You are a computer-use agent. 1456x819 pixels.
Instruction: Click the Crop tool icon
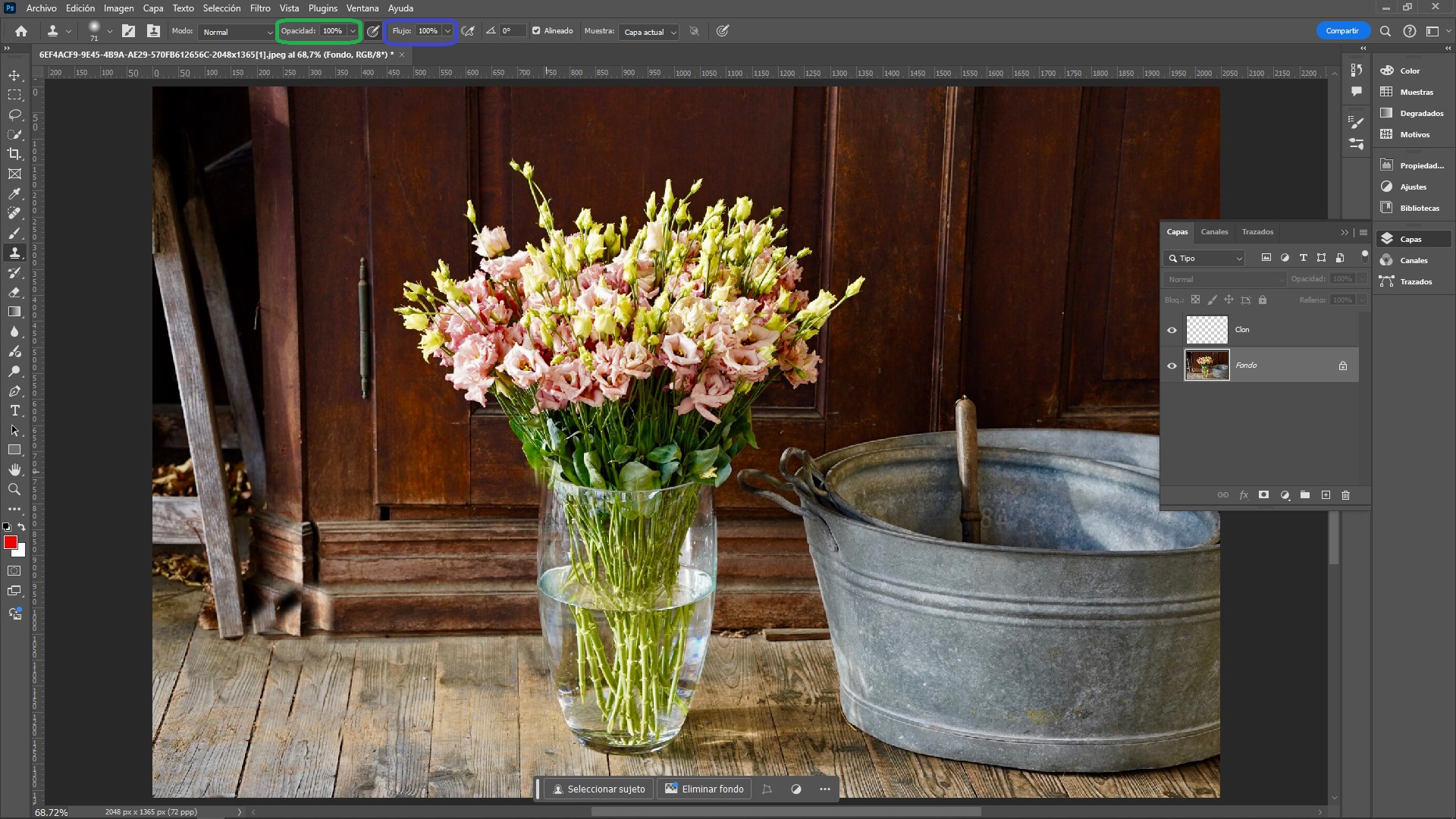(14, 154)
